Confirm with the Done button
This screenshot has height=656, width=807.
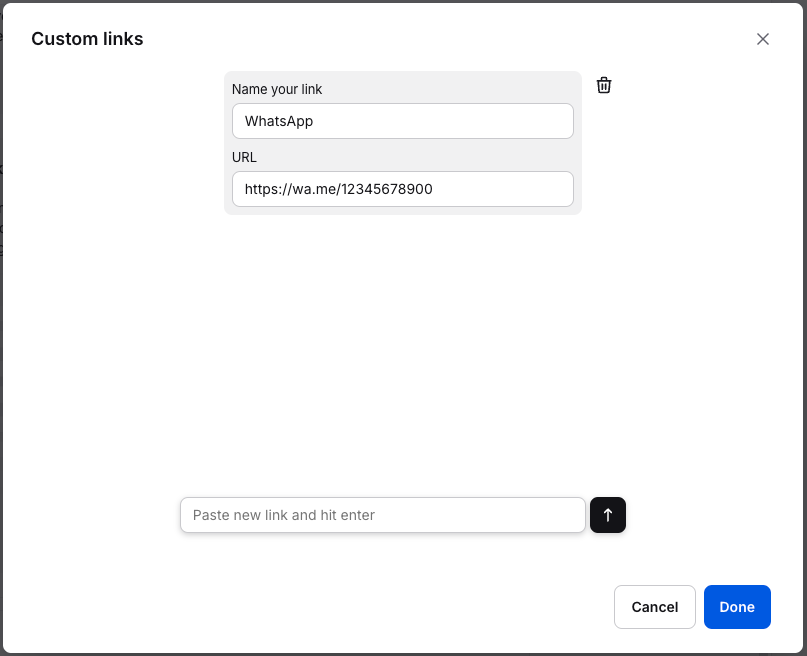click(x=737, y=607)
